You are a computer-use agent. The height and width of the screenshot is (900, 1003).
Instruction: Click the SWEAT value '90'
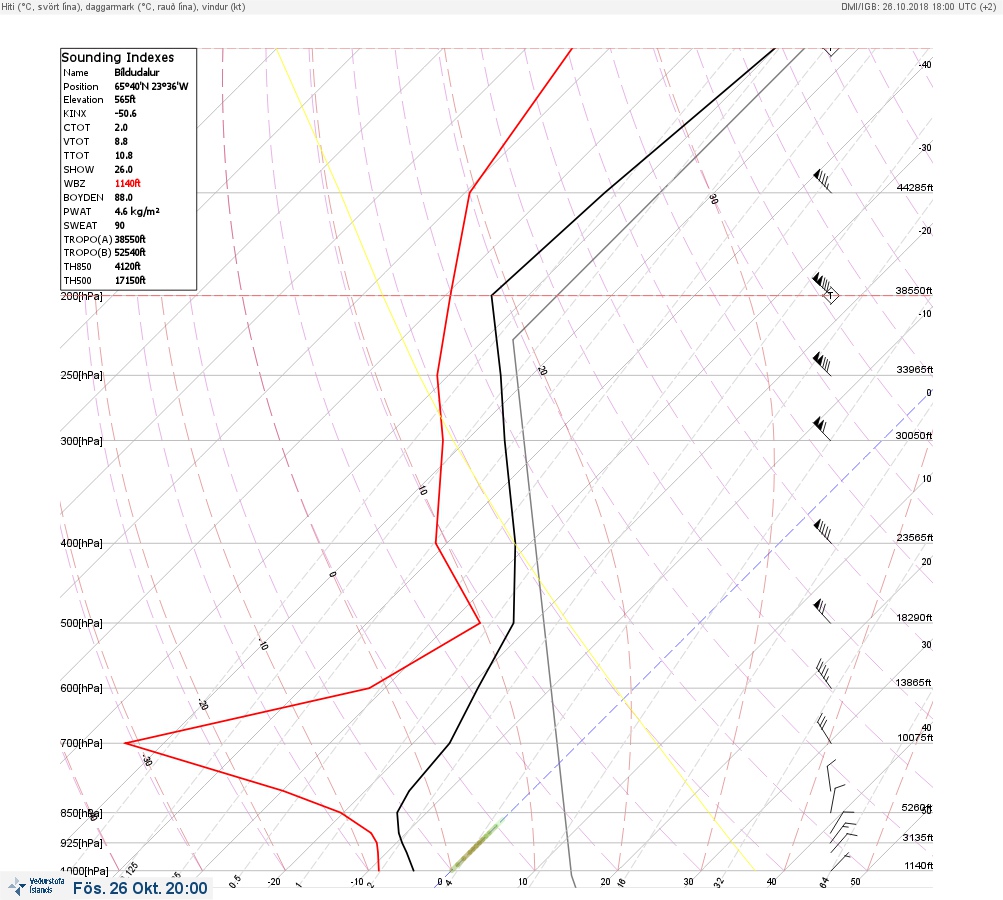point(120,226)
